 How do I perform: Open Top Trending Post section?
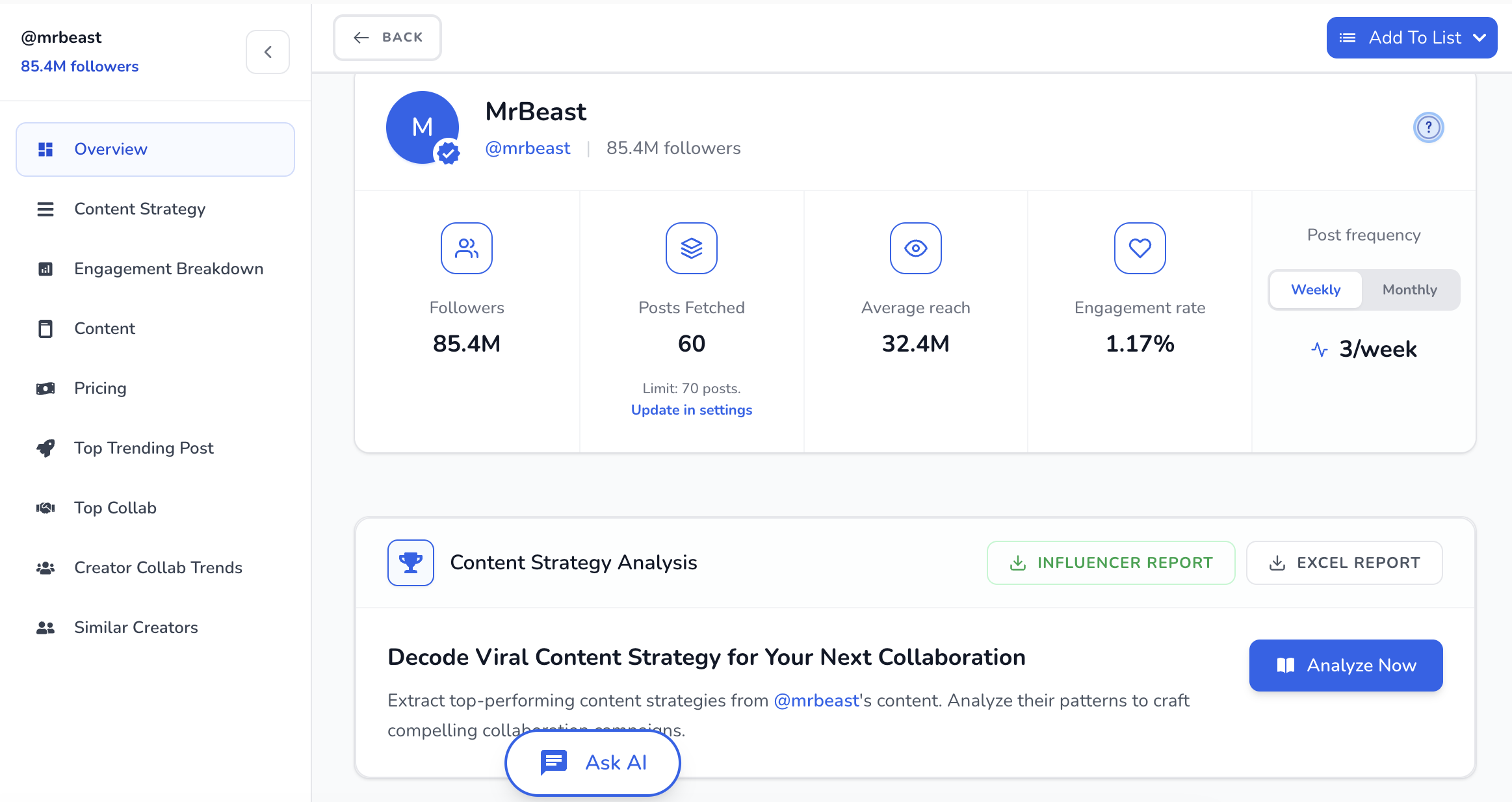pyautogui.click(x=155, y=448)
